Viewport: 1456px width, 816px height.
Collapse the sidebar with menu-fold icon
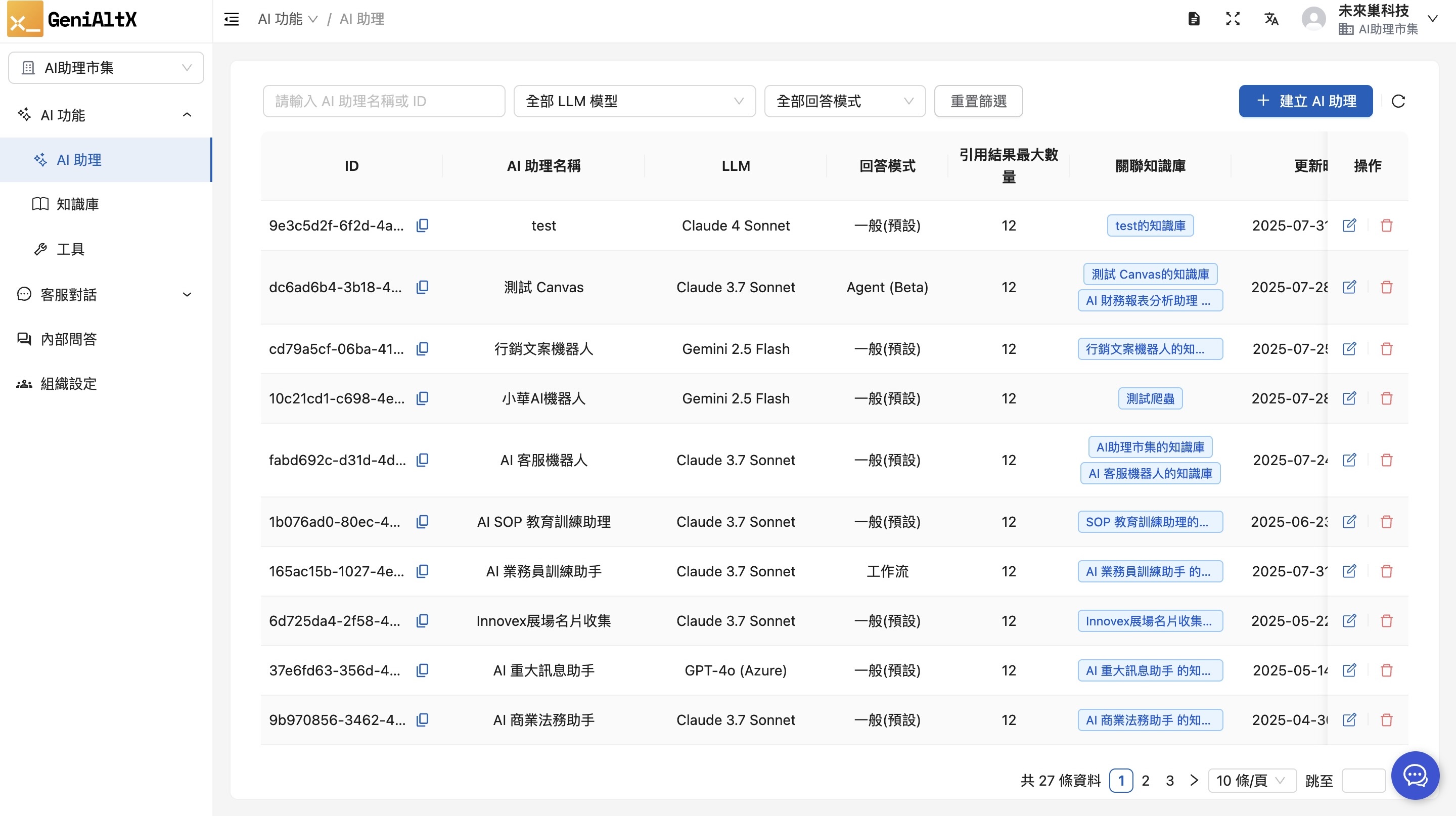coord(231,19)
